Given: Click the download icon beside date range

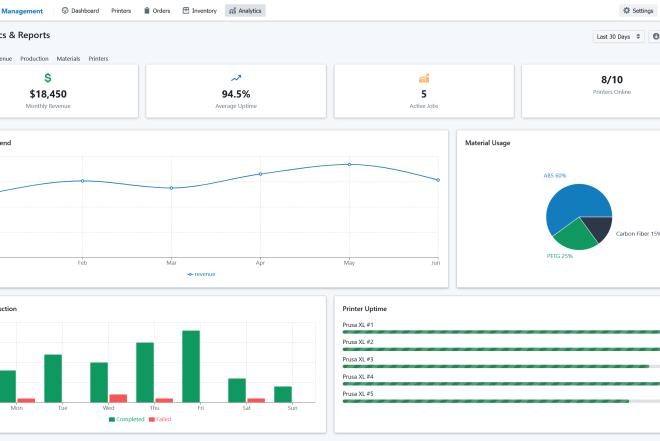Looking at the screenshot, I should tap(655, 37).
